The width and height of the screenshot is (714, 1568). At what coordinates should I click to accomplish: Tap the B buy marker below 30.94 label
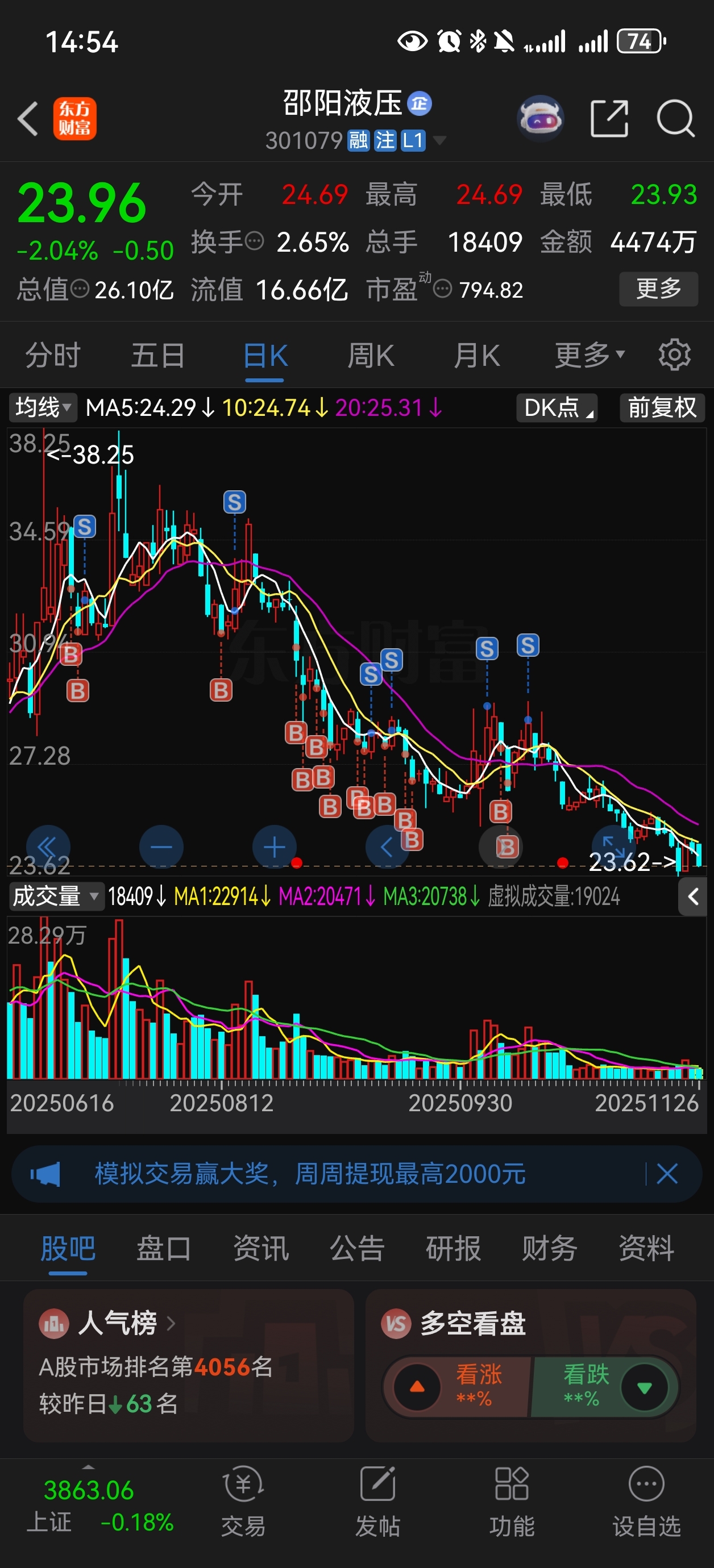click(x=70, y=654)
